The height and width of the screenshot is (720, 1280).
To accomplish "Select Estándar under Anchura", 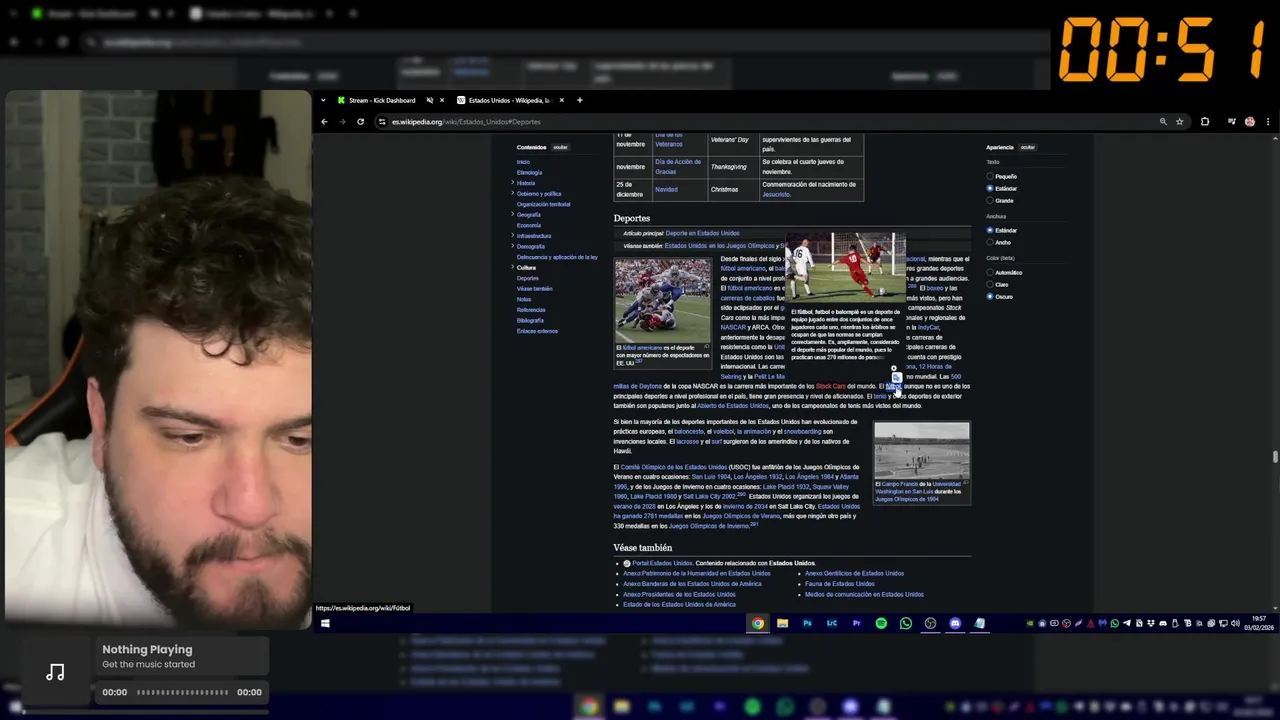I will [x=990, y=230].
